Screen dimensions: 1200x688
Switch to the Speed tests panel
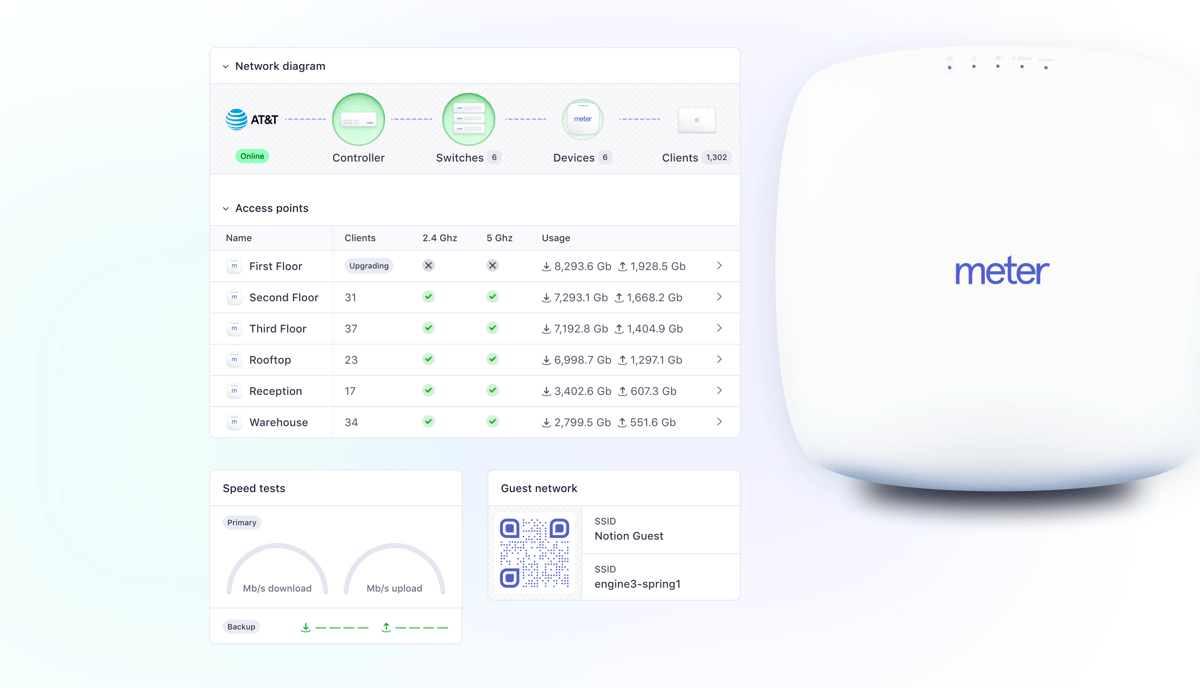pos(252,487)
